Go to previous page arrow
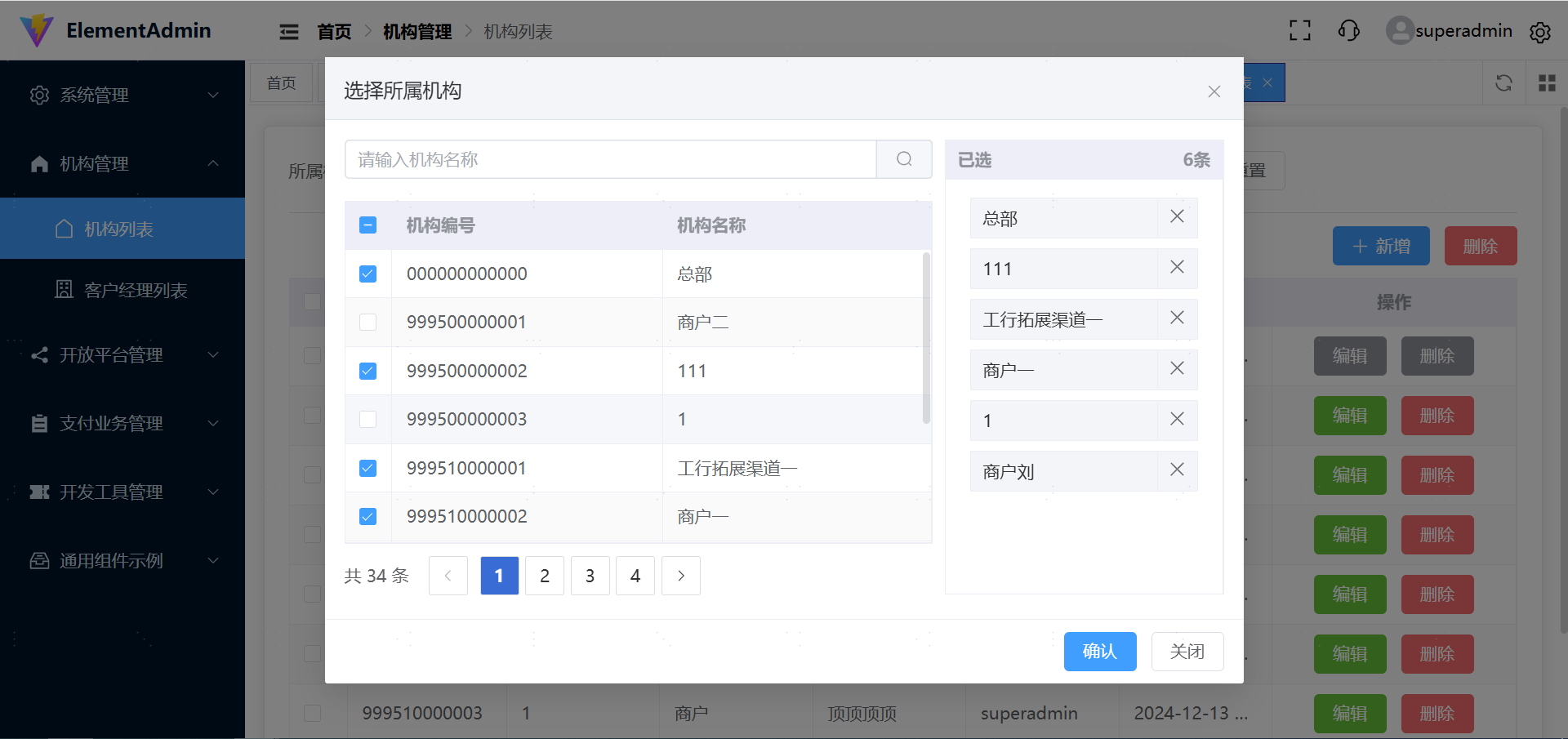 tap(448, 576)
